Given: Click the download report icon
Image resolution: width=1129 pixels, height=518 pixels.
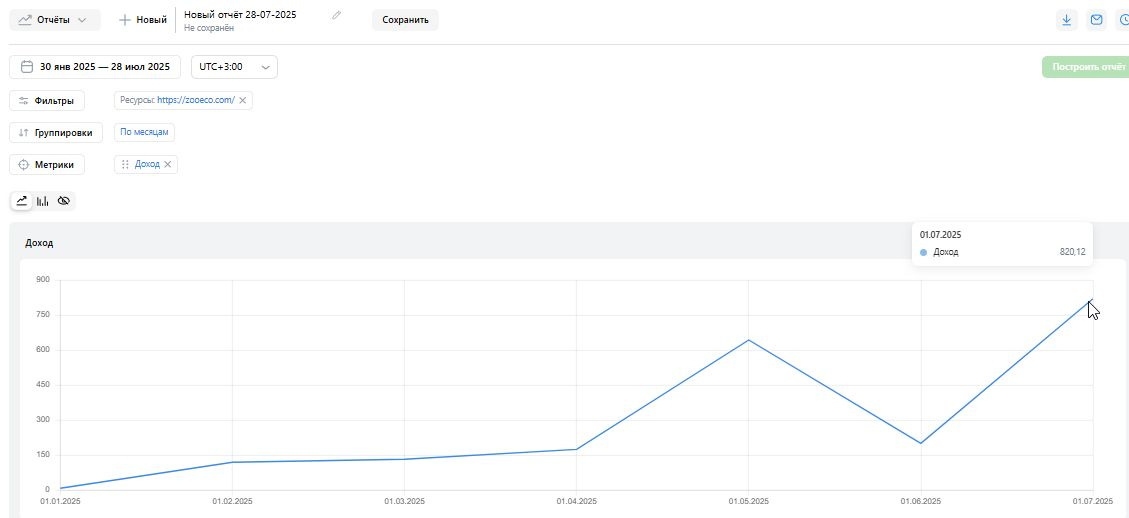Looking at the screenshot, I should 1068,20.
